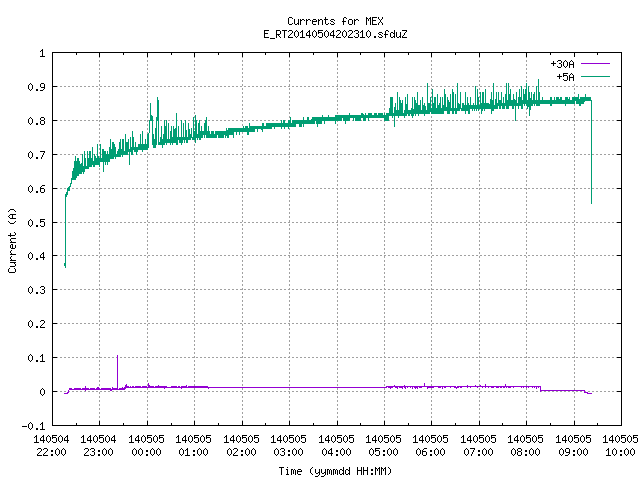This screenshot has width=640, height=480.
Task: Click the y-axis tick label 0.5
Action: pos(36,223)
